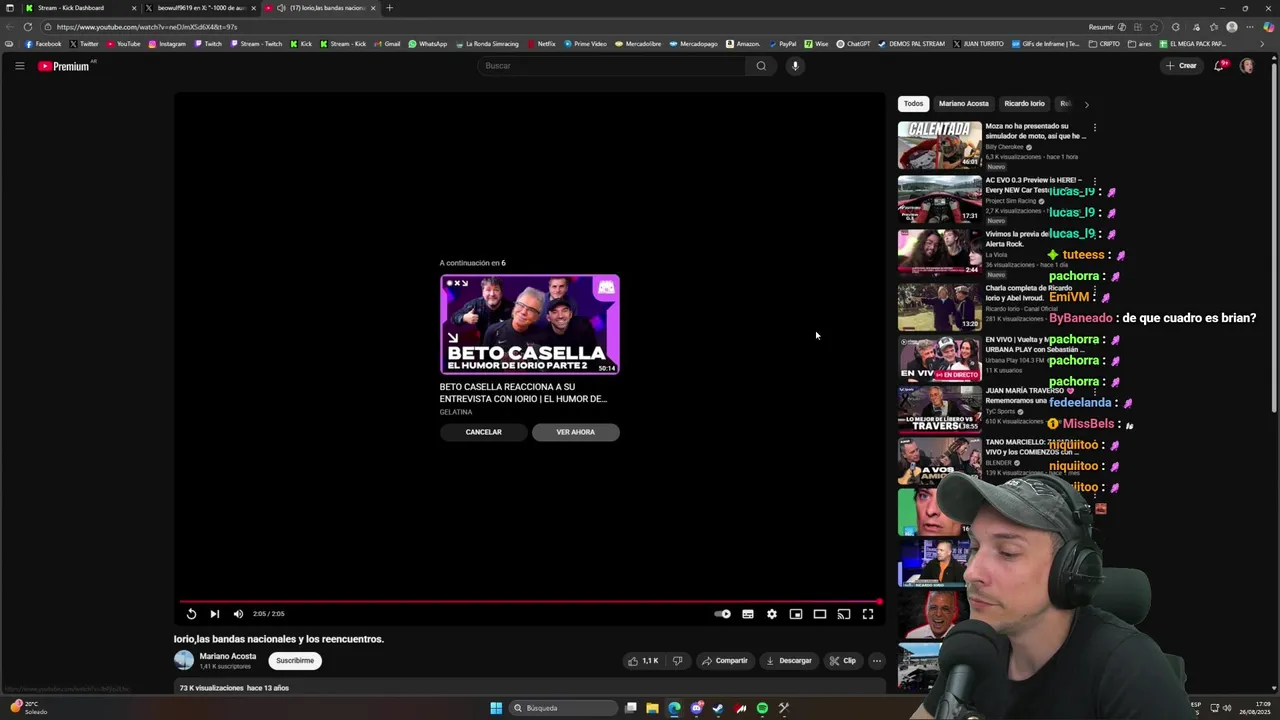Like the video with 1,1 K
1280x720 pixels.
click(642, 660)
